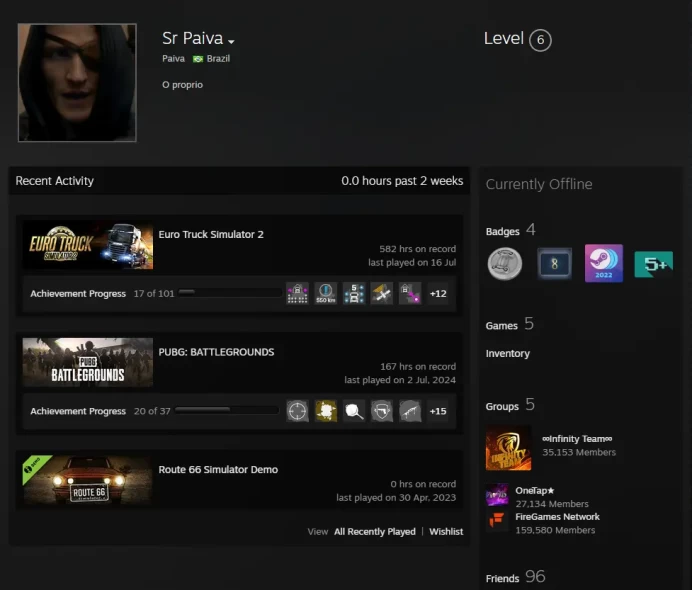The image size is (692, 590).
Task: Click Euro Truck achievement progress bar
Action: click(229, 293)
